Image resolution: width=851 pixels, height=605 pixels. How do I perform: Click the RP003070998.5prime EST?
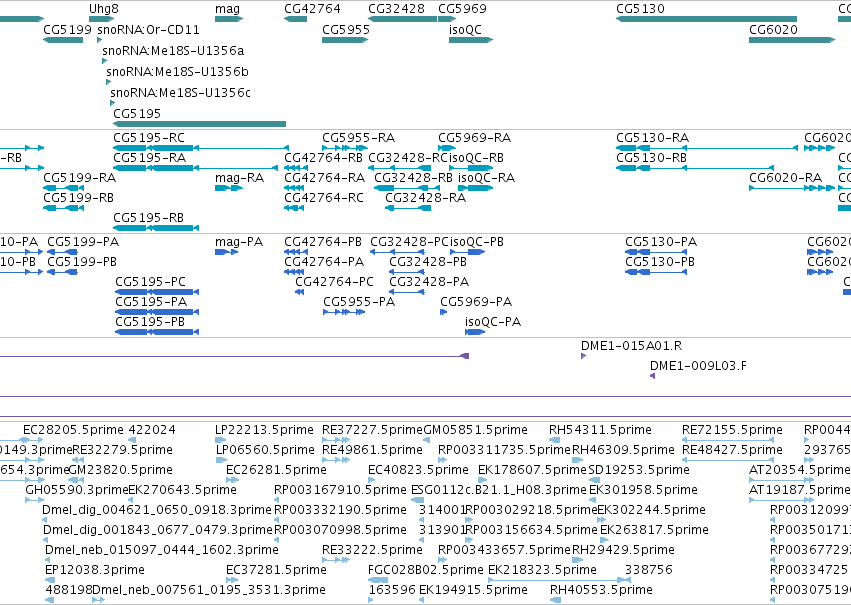coord(277,540)
